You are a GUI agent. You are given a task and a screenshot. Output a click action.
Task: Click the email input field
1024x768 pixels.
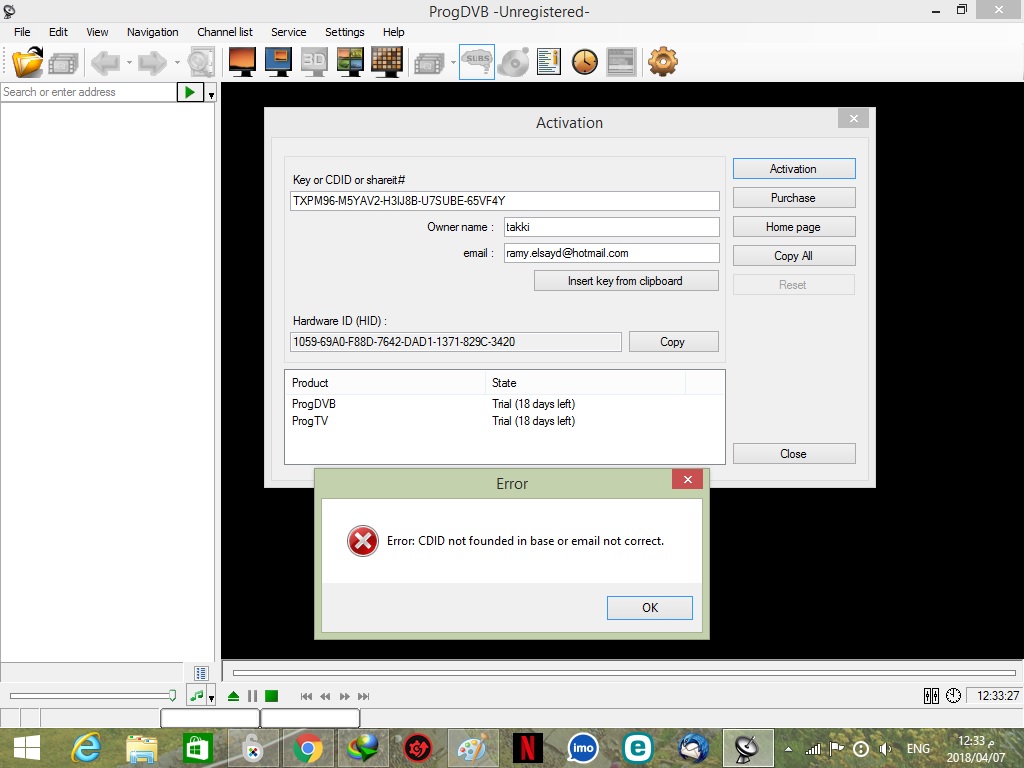pos(610,253)
